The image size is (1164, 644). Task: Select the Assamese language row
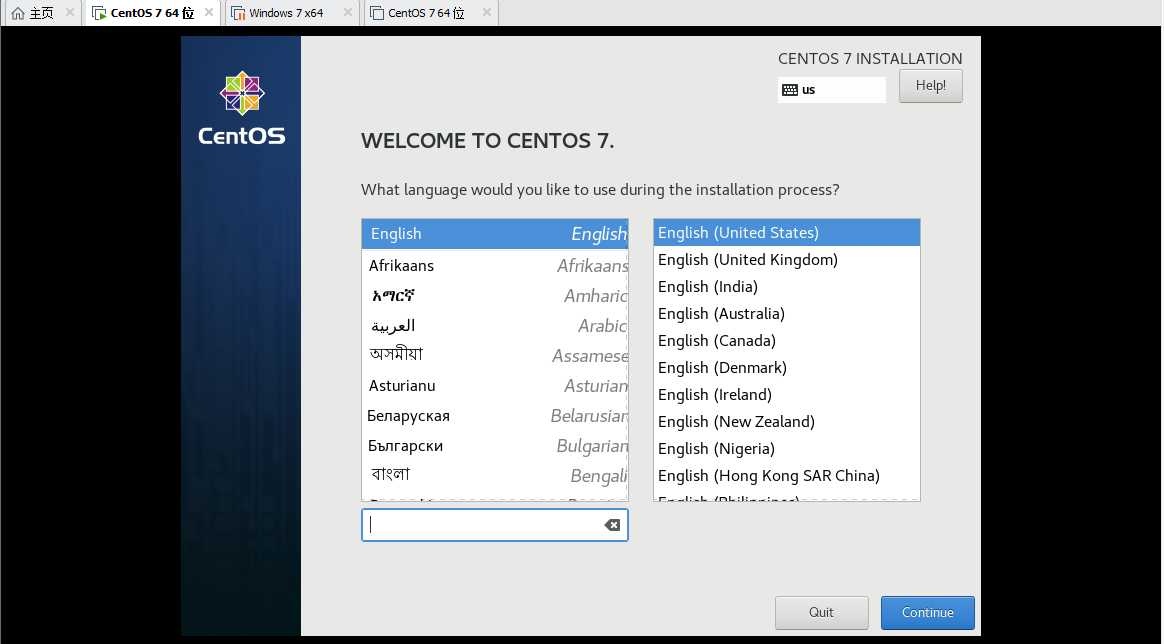tap(495, 355)
